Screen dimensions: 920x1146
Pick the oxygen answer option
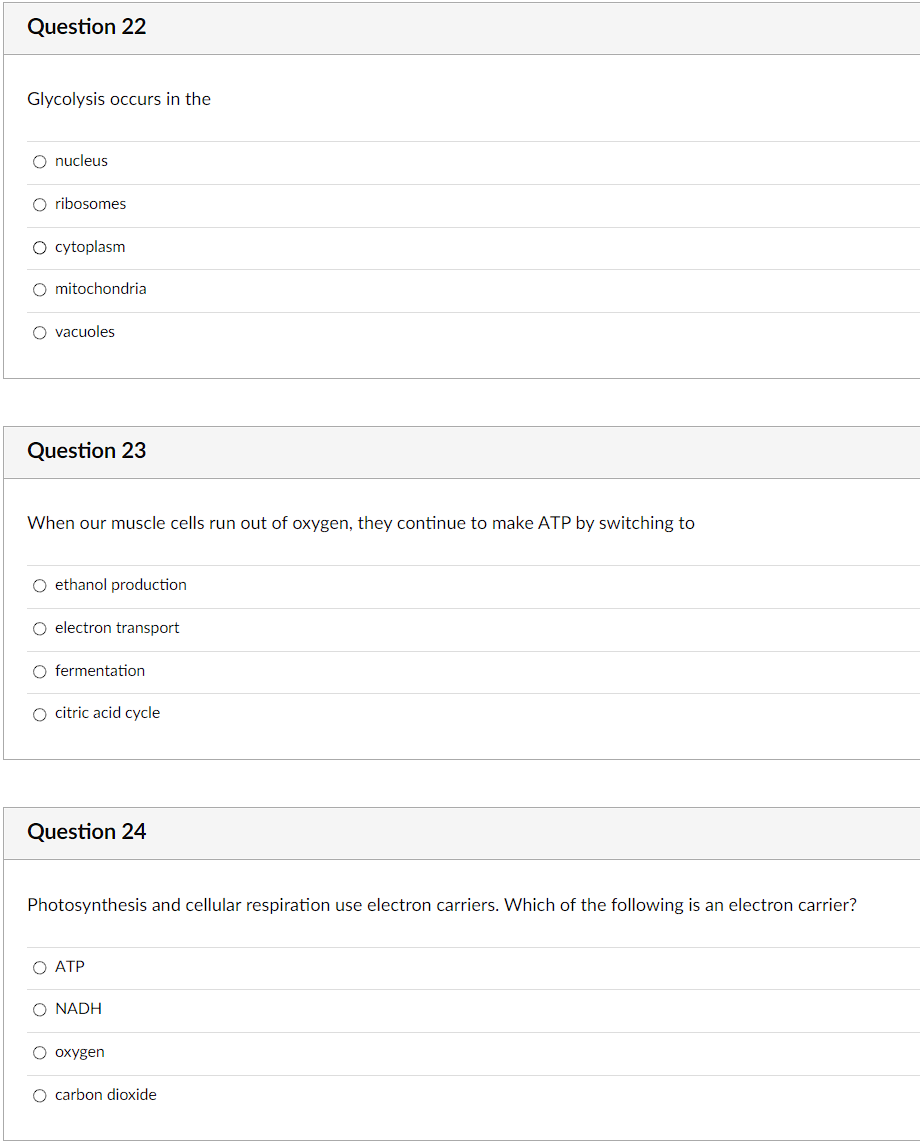[39, 1052]
